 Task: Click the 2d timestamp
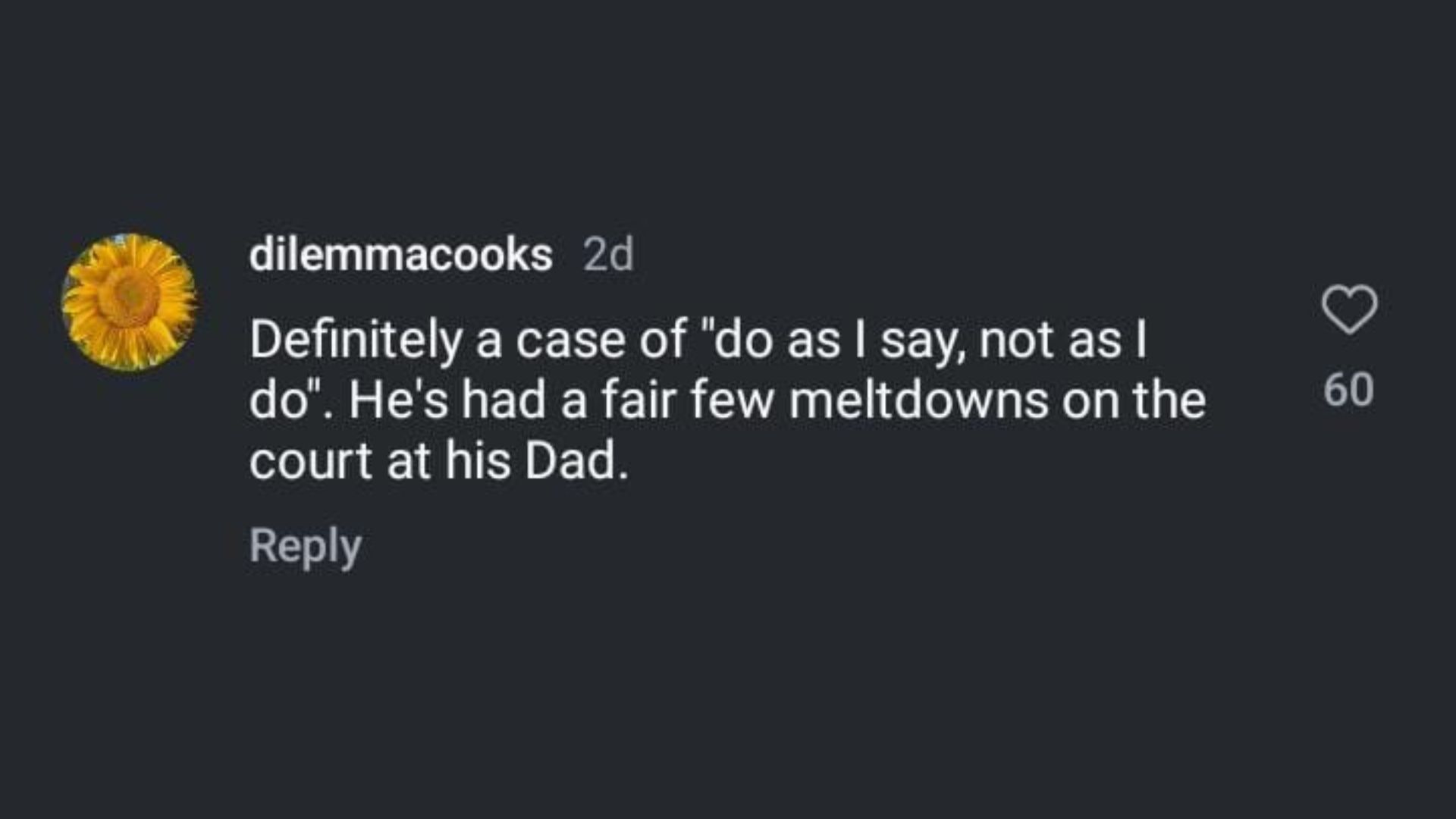(608, 255)
